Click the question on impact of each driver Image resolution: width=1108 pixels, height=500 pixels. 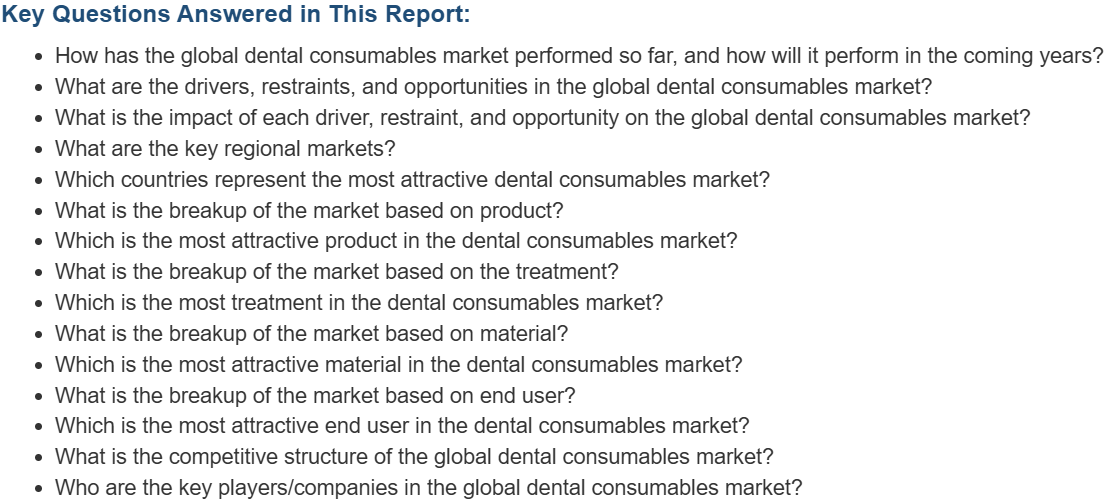[542, 117]
